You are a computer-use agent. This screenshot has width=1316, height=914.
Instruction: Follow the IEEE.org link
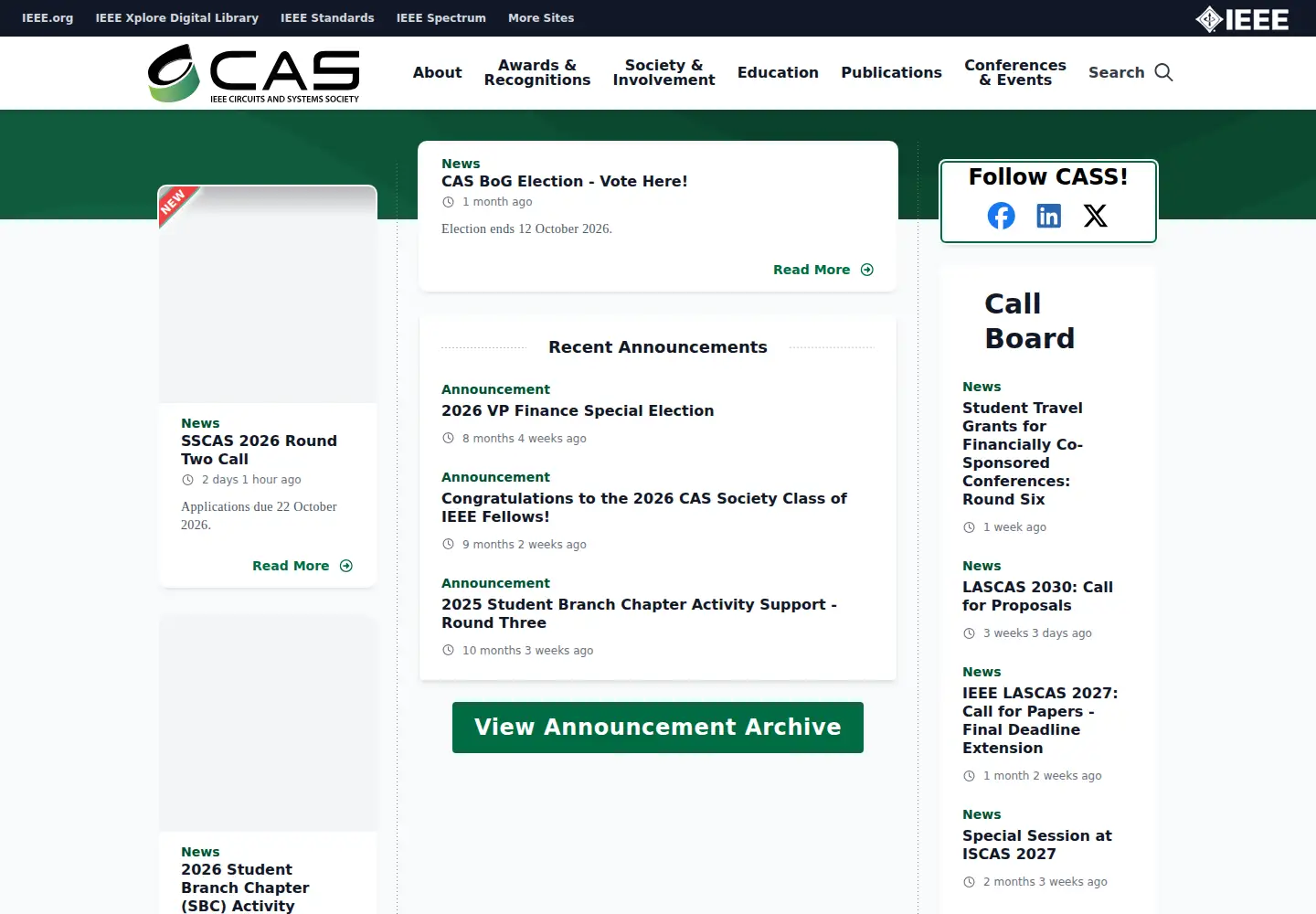point(48,18)
